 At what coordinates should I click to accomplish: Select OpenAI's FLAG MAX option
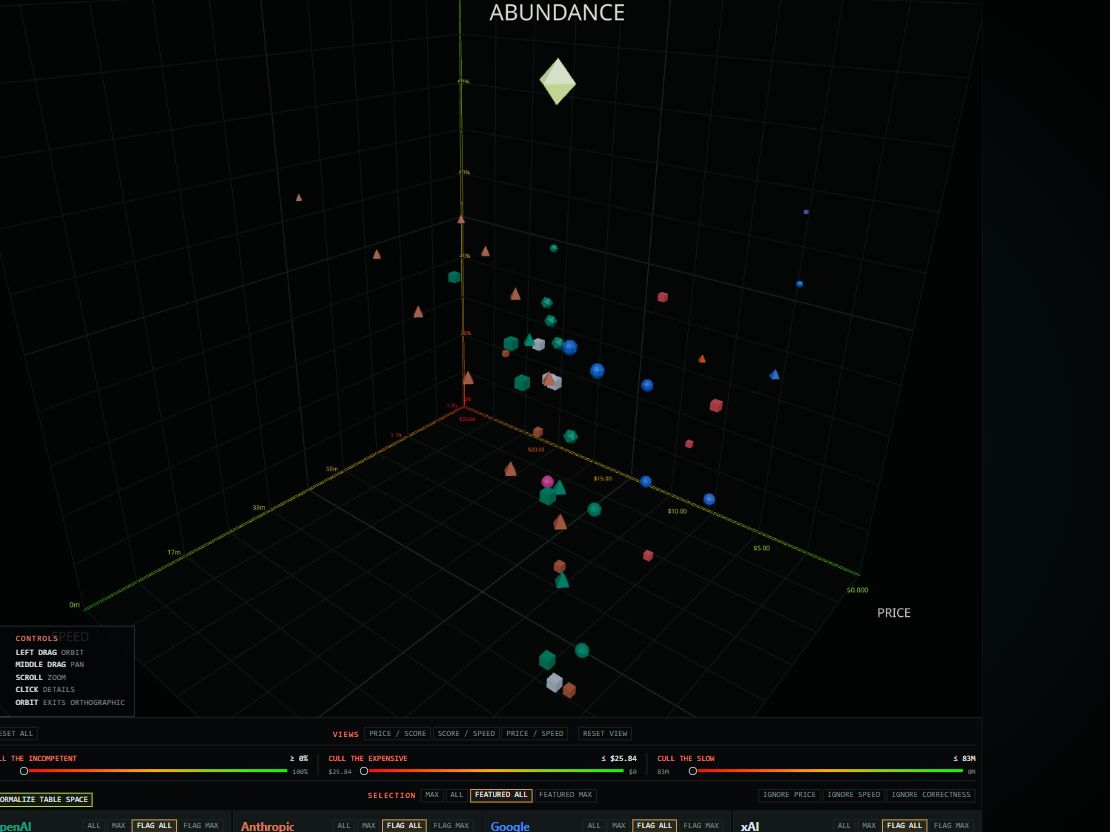[x=201, y=826]
